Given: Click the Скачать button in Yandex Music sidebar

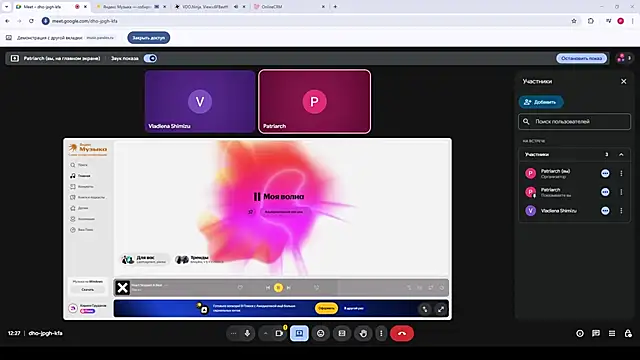Looking at the screenshot, I should click(87, 289).
